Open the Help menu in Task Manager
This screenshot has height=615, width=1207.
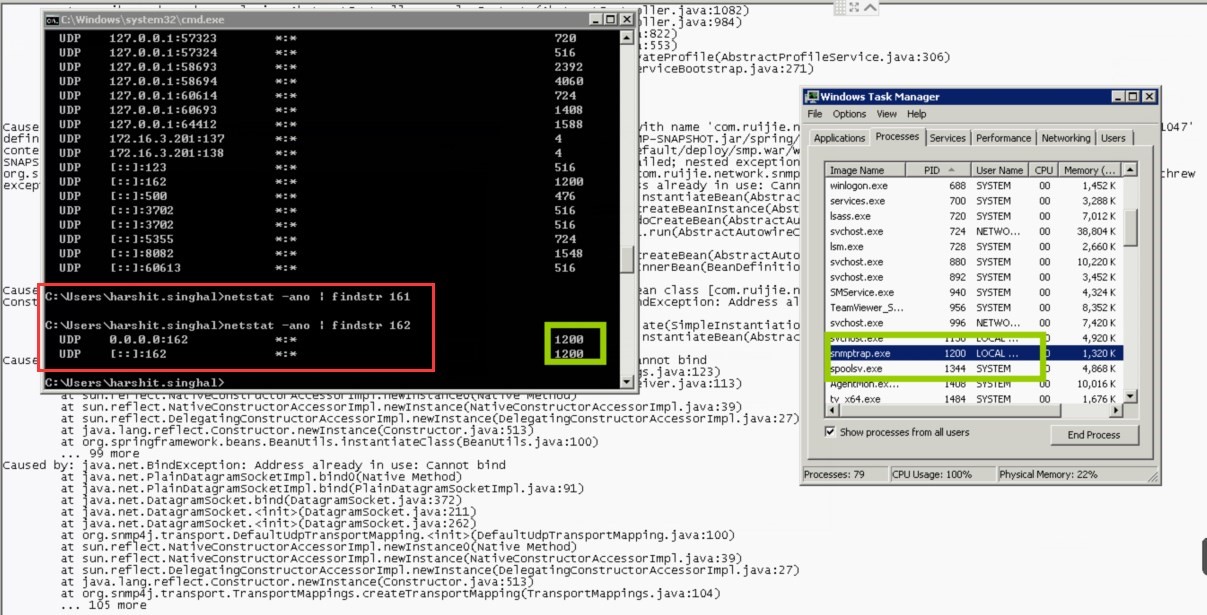[917, 114]
